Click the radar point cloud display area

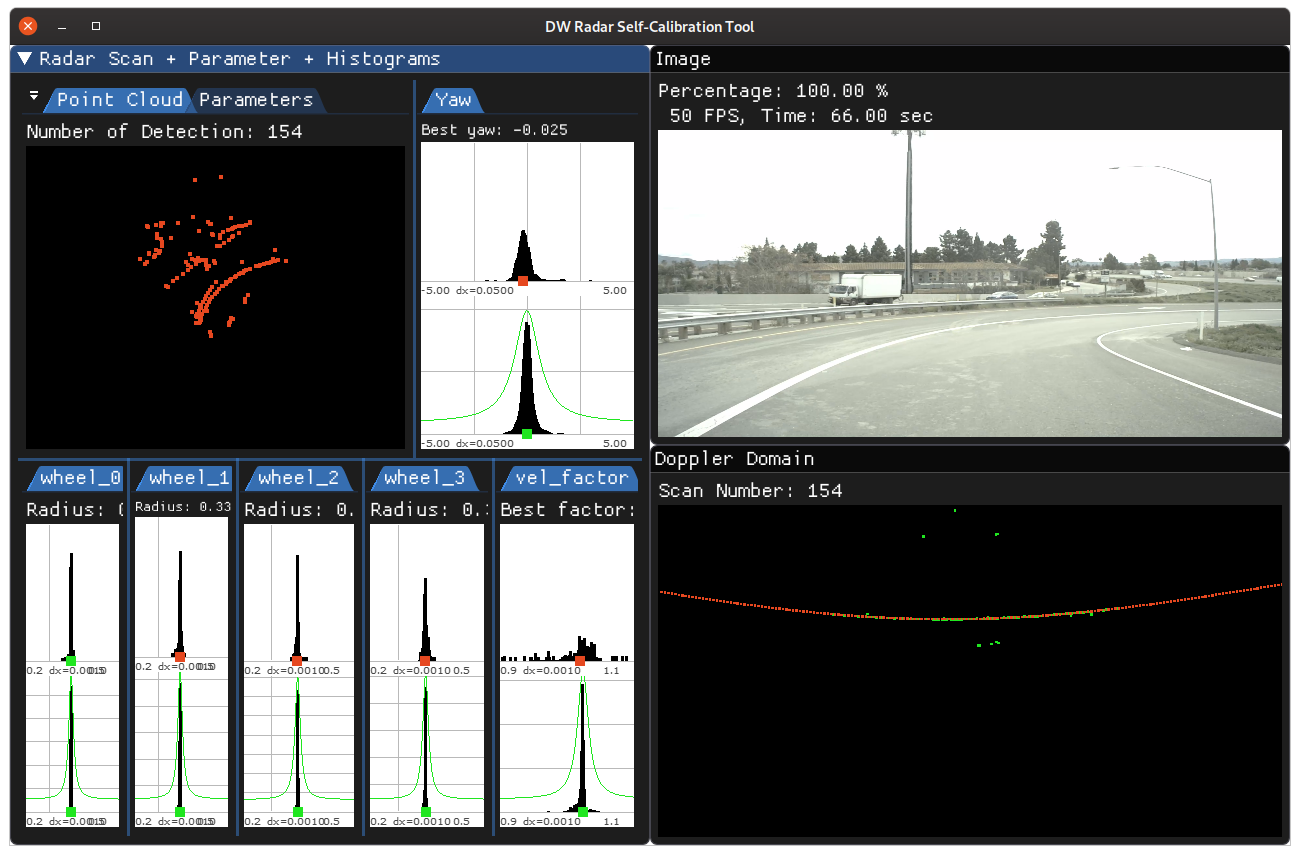(215, 295)
